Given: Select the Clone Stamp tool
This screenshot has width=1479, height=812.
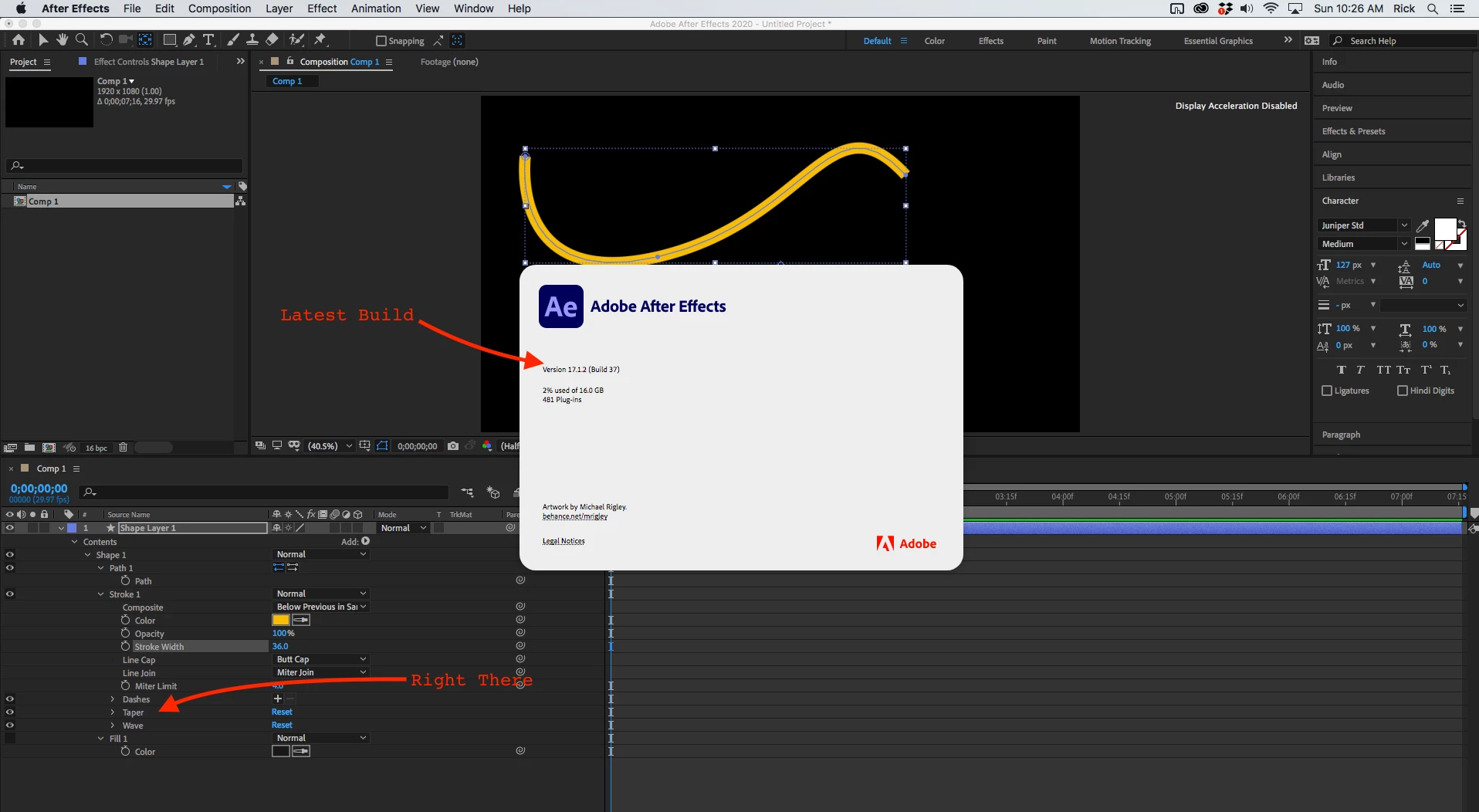Looking at the screenshot, I should click(x=252, y=40).
